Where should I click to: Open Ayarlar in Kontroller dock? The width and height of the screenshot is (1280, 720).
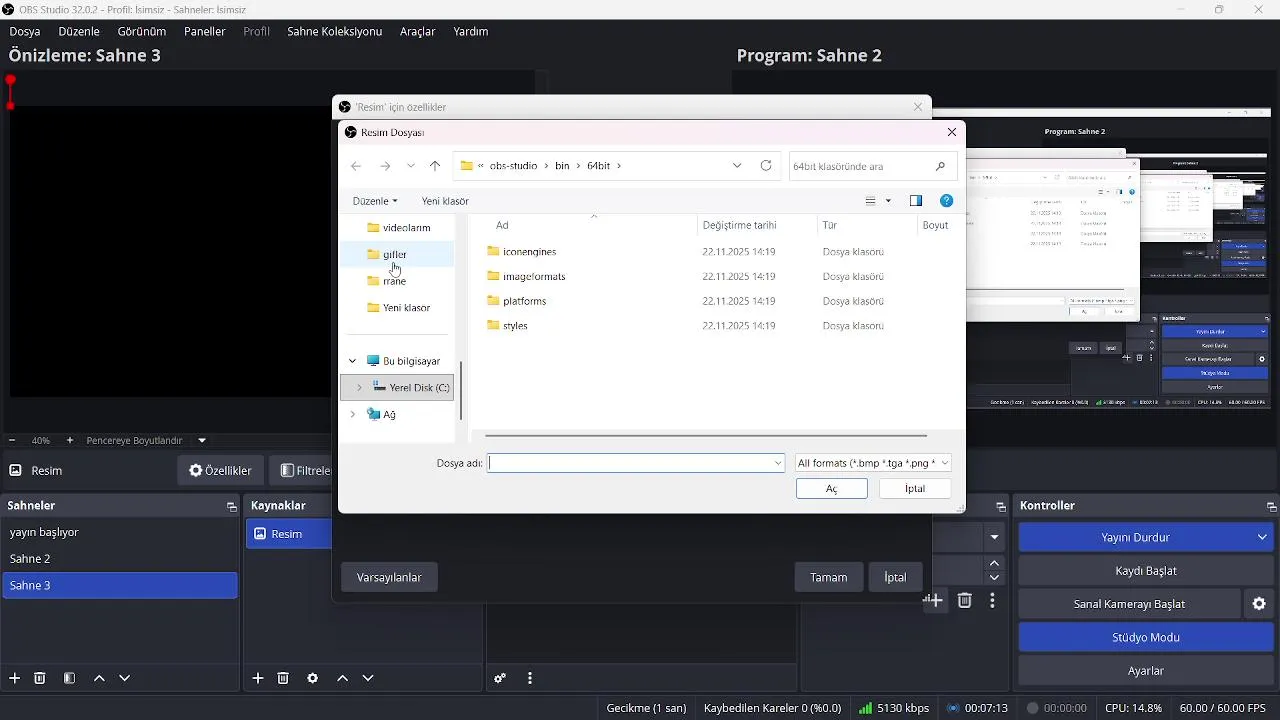coord(1146,671)
